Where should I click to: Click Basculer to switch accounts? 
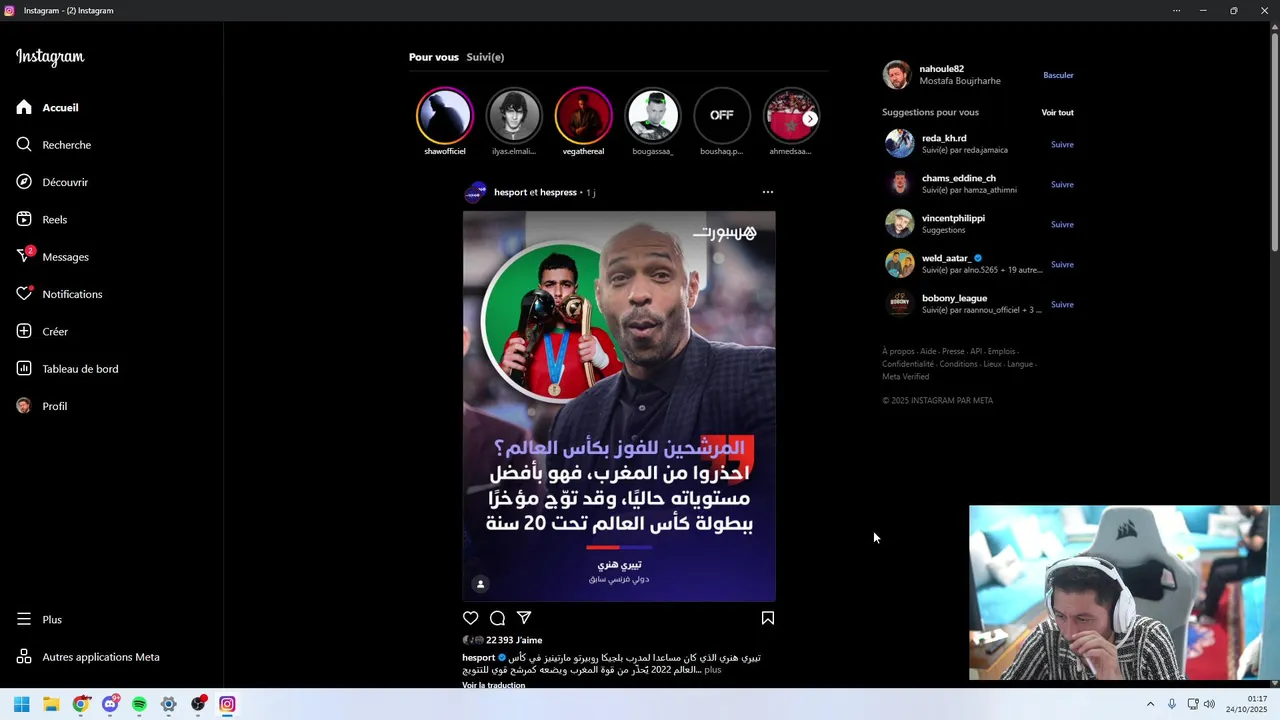(x=1058, y=75)
